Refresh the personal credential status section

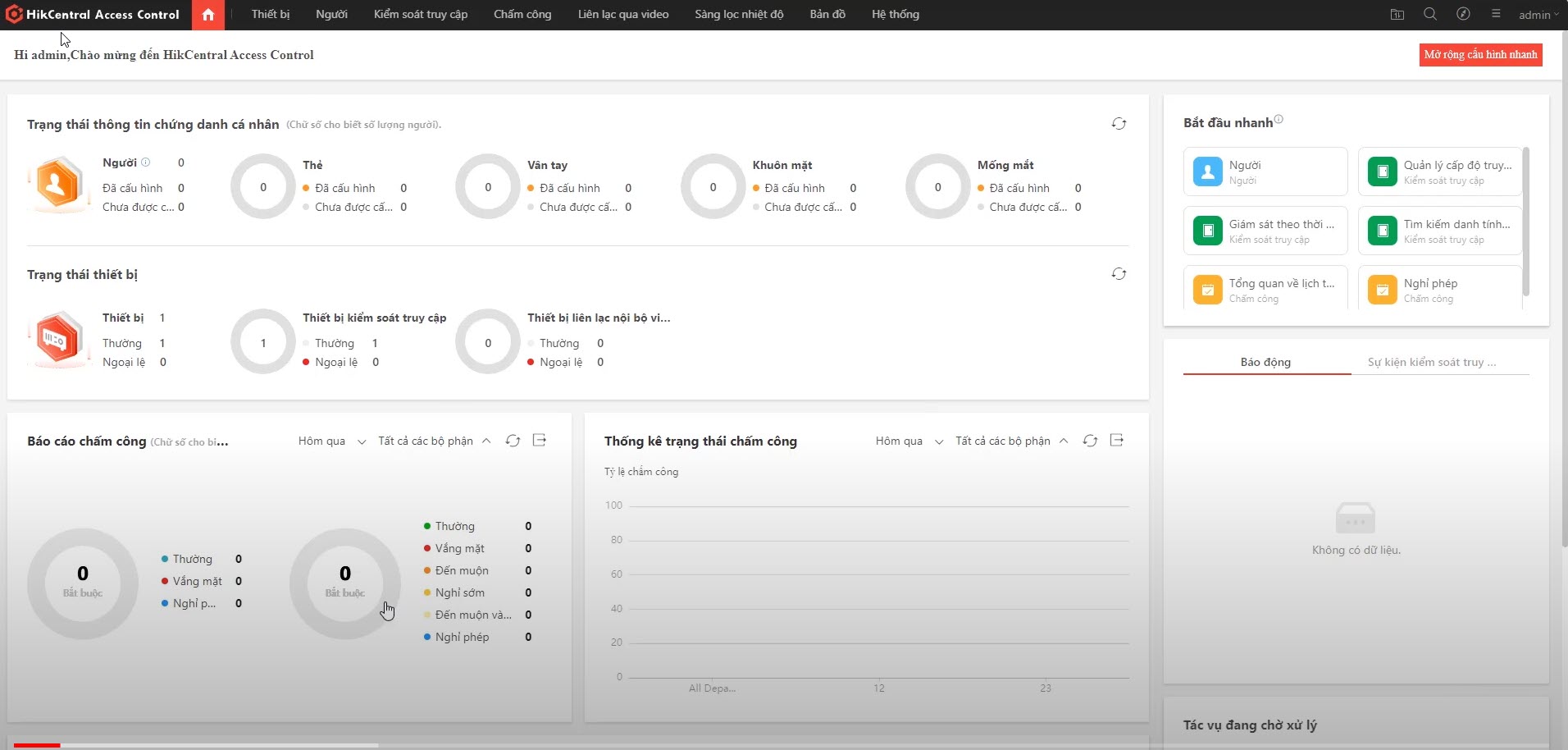tap(1119, 124)
